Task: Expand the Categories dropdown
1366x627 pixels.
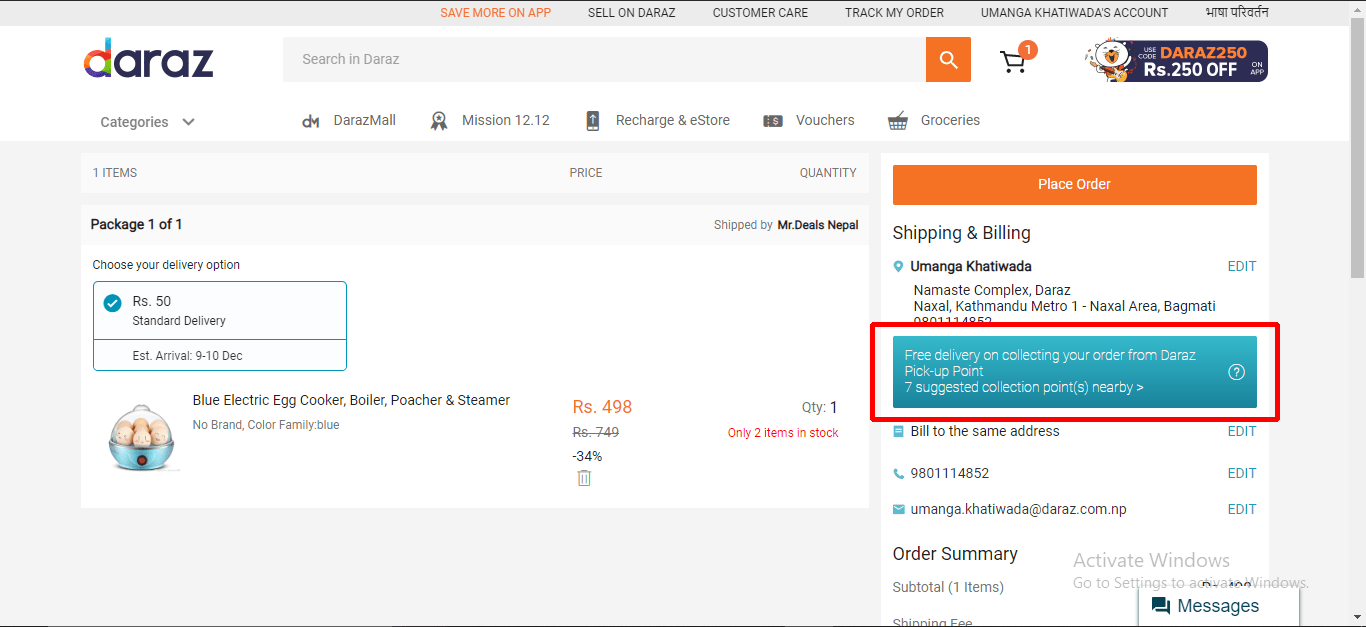Action: click(x=147, y=121)
